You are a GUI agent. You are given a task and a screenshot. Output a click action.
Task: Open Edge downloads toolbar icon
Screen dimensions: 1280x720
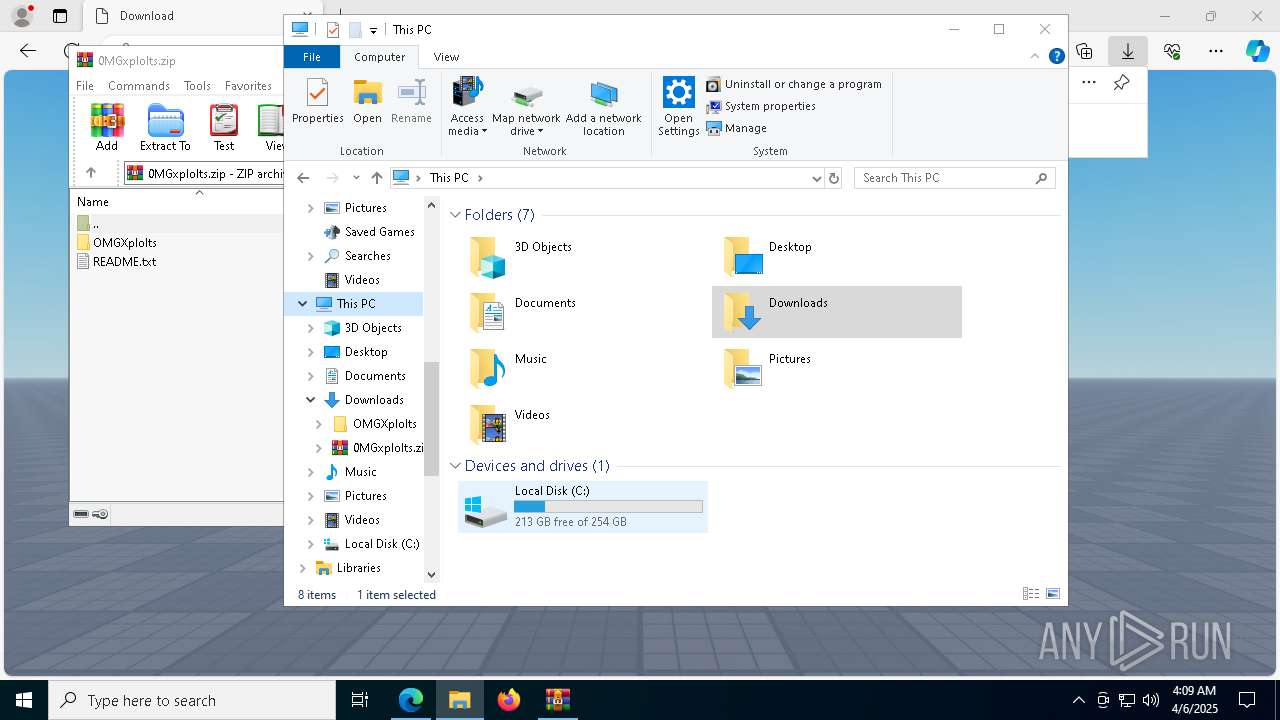(1128, 51)
